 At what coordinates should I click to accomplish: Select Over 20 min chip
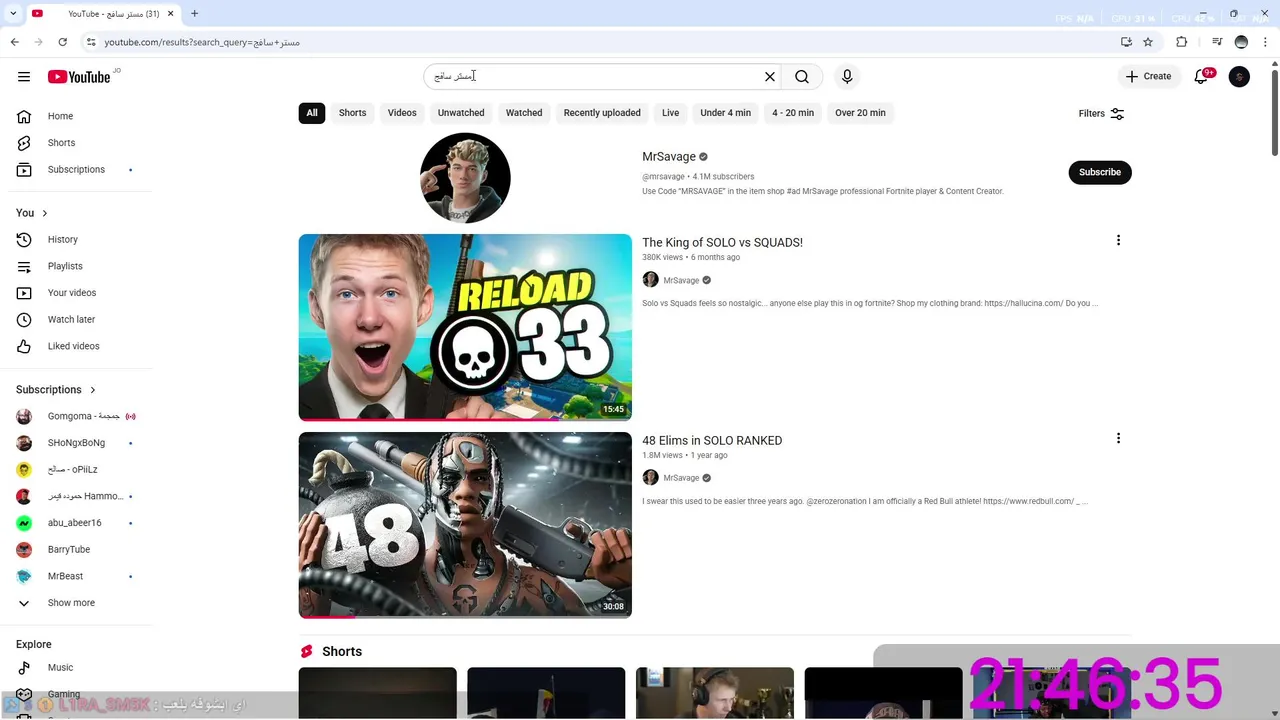860,113
